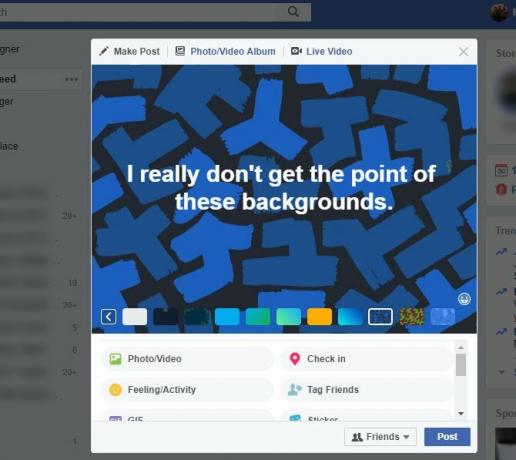Click the blue Post button
The width and height of the screenshot is (516, 460).
pos(447,437)
